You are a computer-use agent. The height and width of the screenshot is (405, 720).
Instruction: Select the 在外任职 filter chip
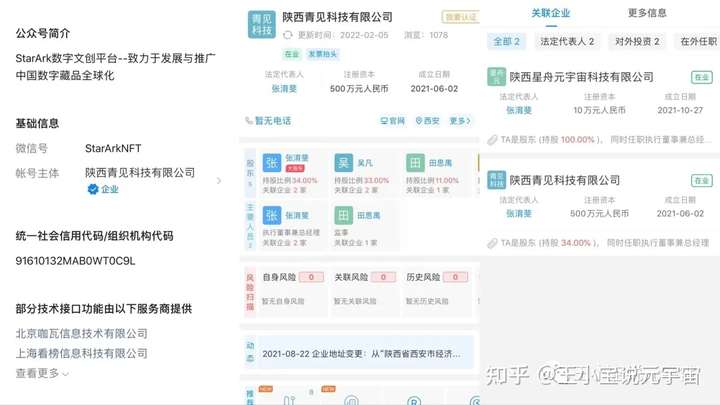pos(697,41)
